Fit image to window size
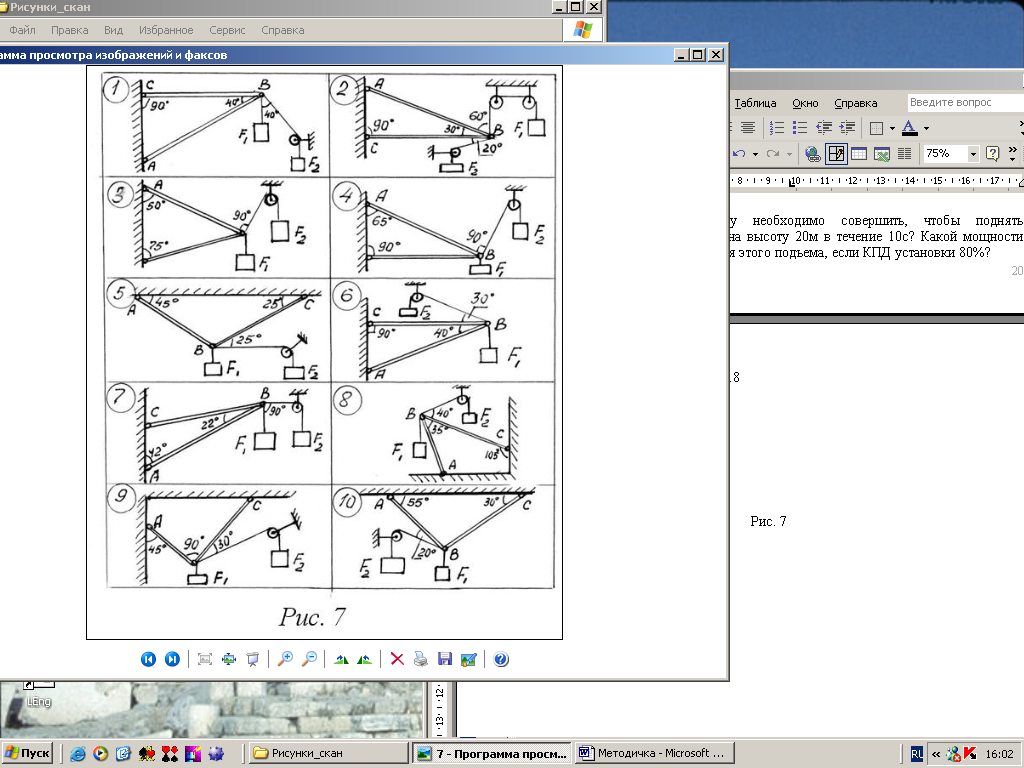This screenshot has width=1024, height=768. pyautogui.click(x=229, y=659)
